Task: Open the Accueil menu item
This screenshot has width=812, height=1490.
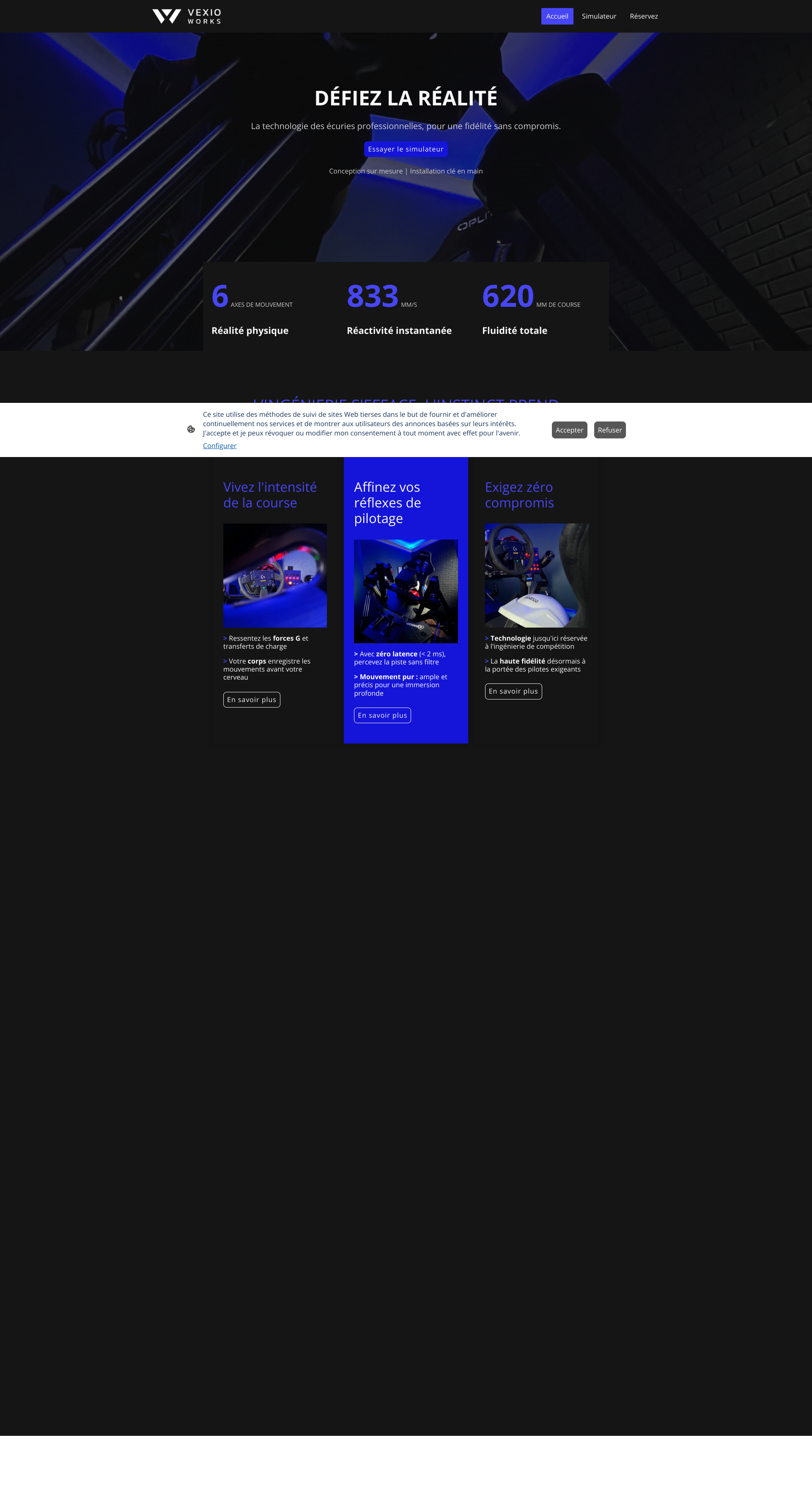Action: 557,16
